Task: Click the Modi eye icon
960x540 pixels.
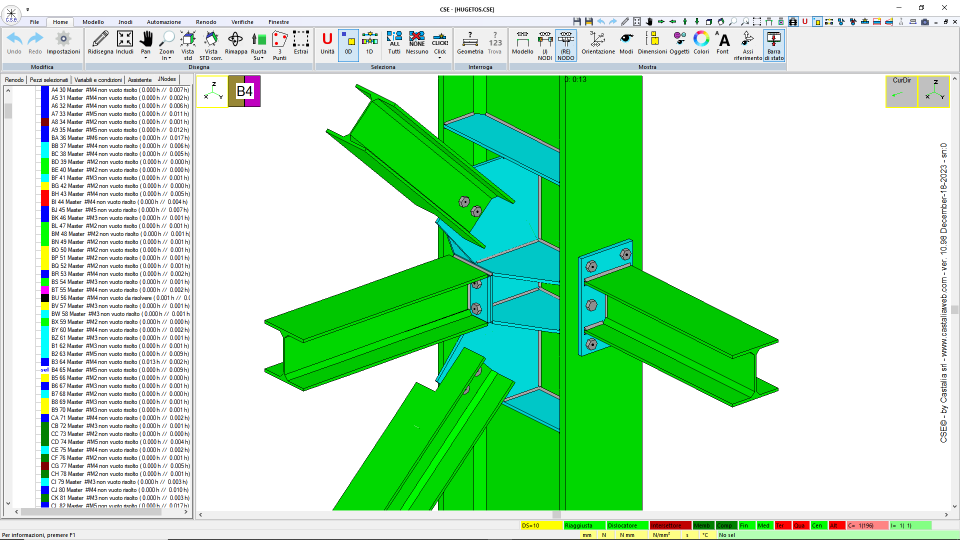Action: pos(626,40)
